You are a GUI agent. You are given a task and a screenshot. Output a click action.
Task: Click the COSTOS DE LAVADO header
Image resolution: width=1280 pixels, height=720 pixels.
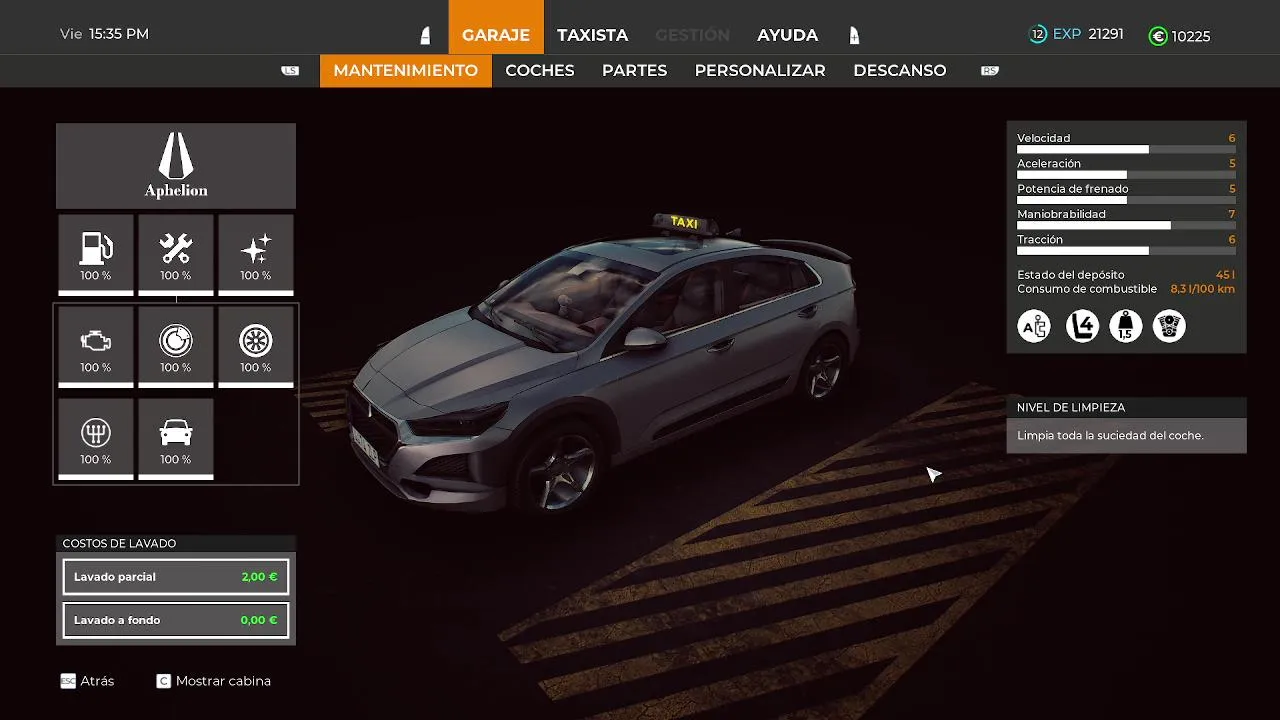coord(176,543)
